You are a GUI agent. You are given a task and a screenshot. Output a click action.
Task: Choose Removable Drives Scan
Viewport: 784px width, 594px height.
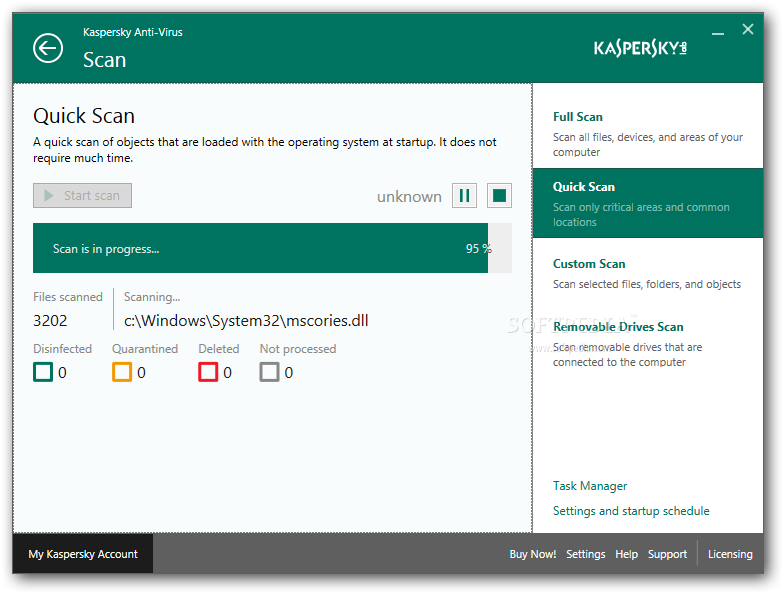(x=648, y=344)
